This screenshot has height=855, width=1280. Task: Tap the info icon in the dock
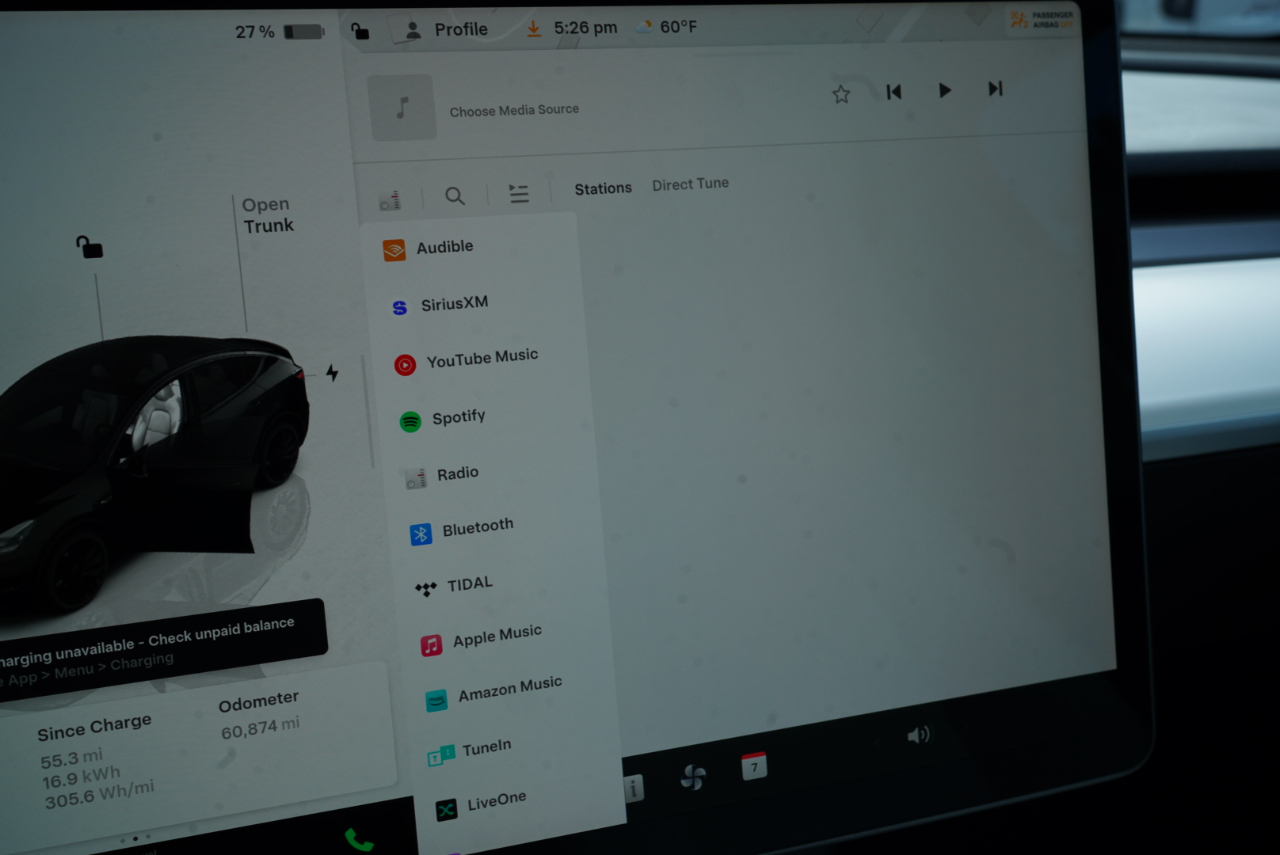[633, 788]
